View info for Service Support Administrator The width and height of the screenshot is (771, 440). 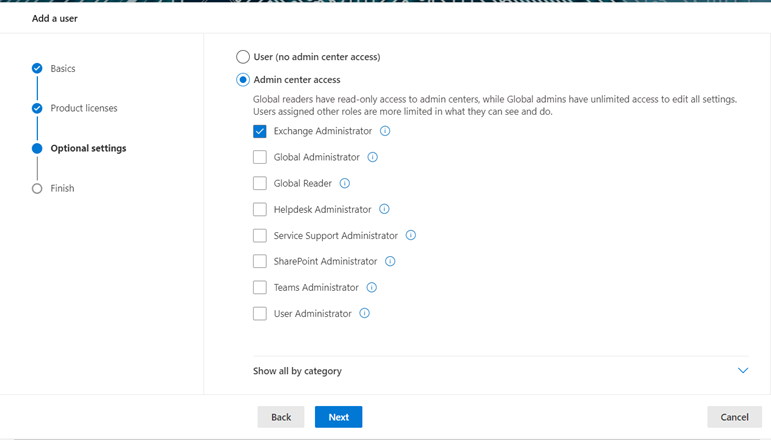411,235
